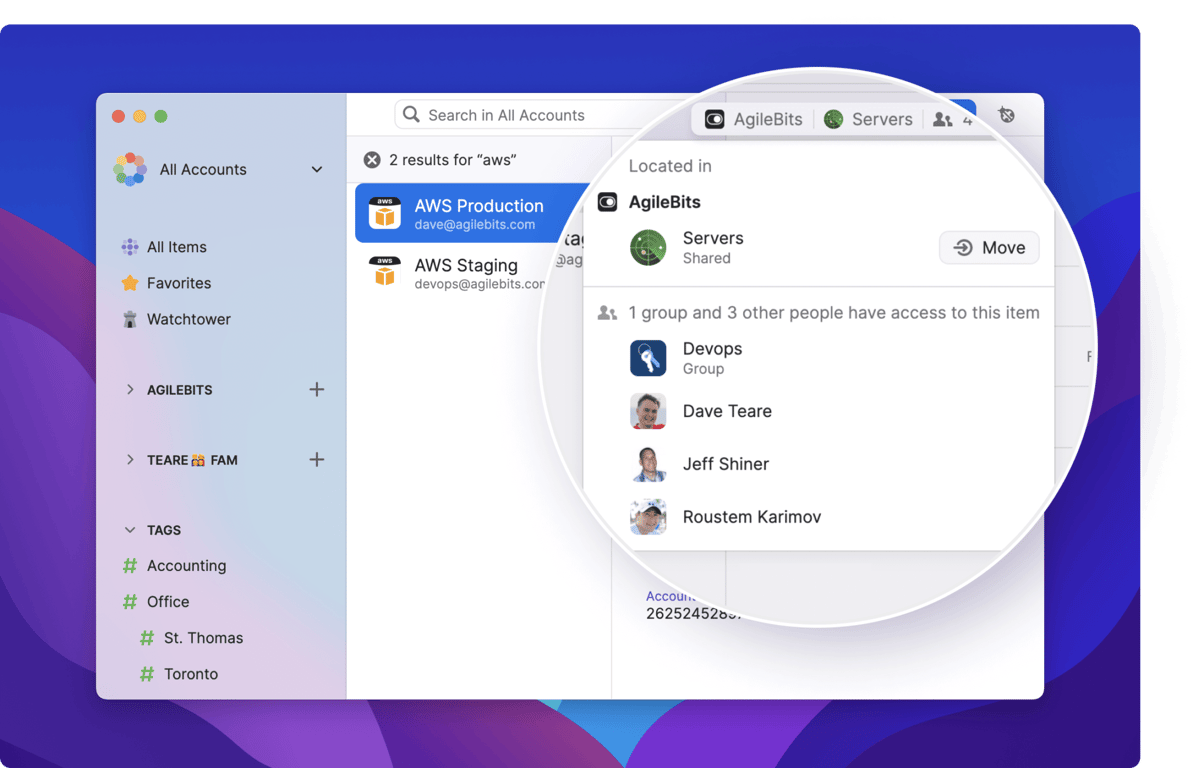Select the Office tag
1204x768 pixels.
pyautogui.click(x=168, y=602)
